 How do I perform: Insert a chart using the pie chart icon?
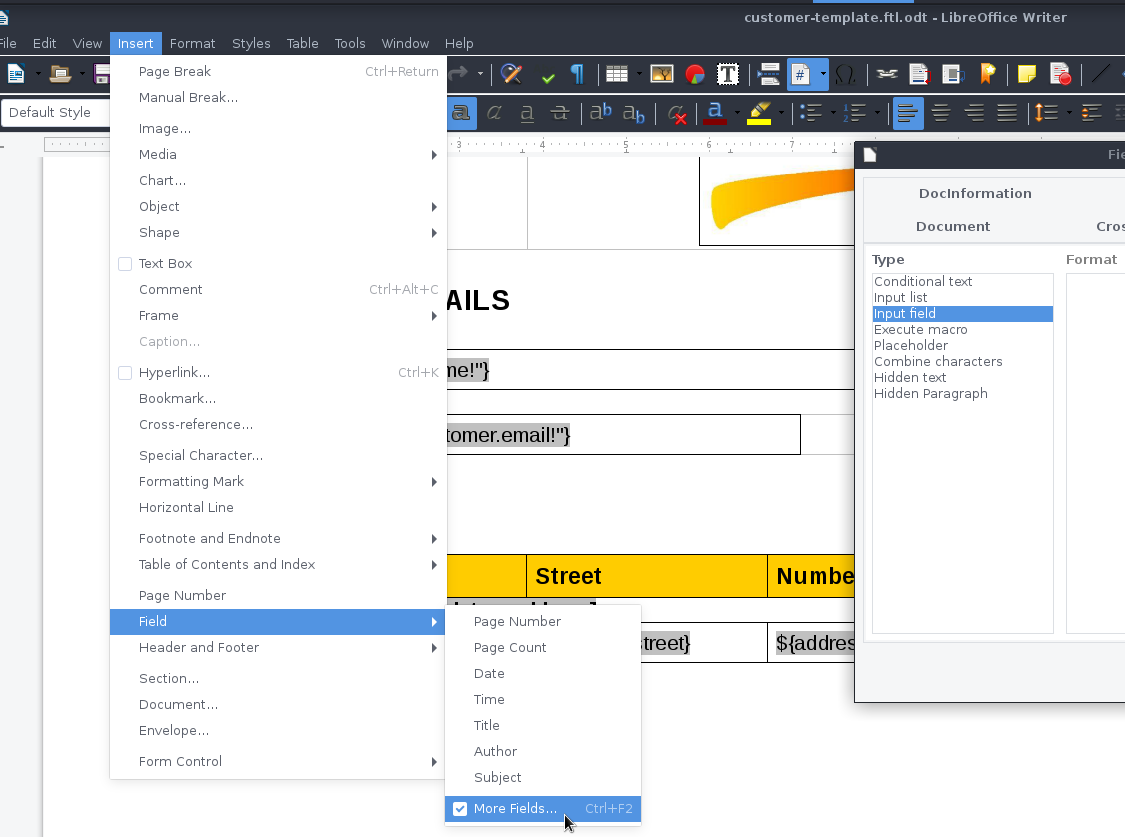694,74
